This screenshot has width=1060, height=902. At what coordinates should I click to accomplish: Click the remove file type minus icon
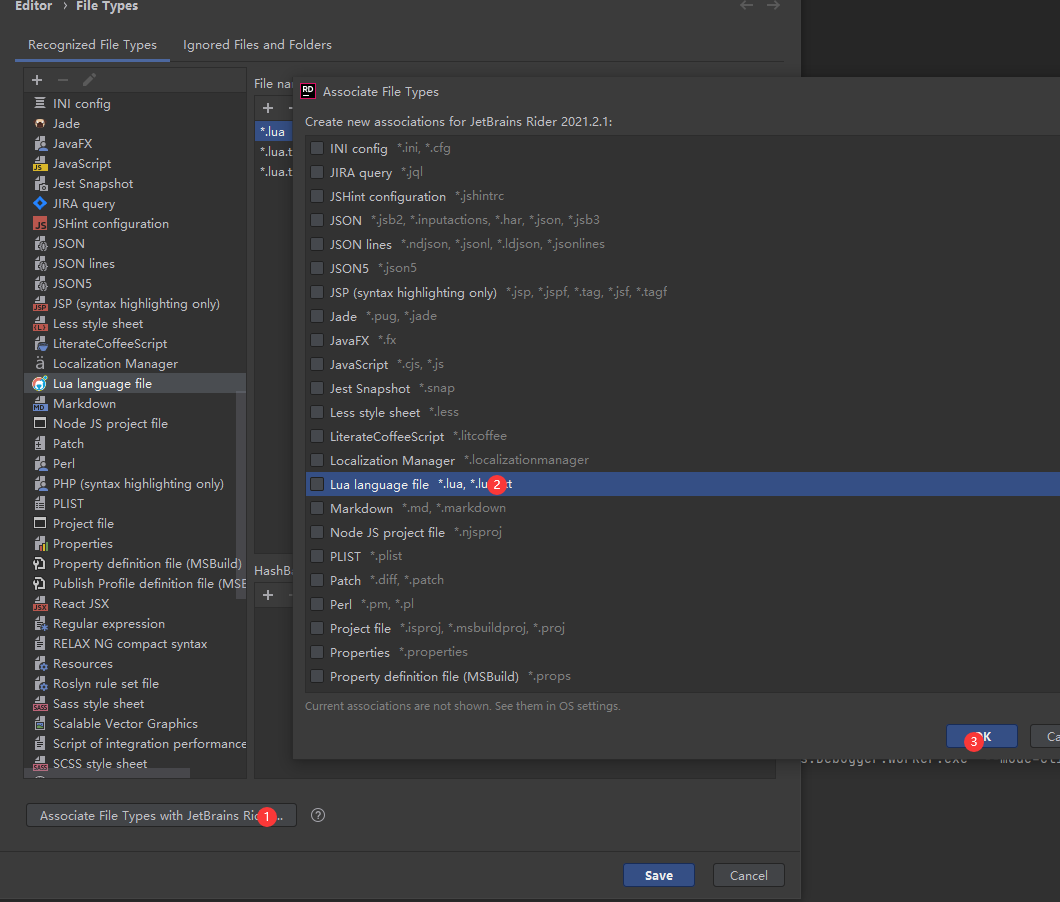pyautogui.click(x=63, y=80)
